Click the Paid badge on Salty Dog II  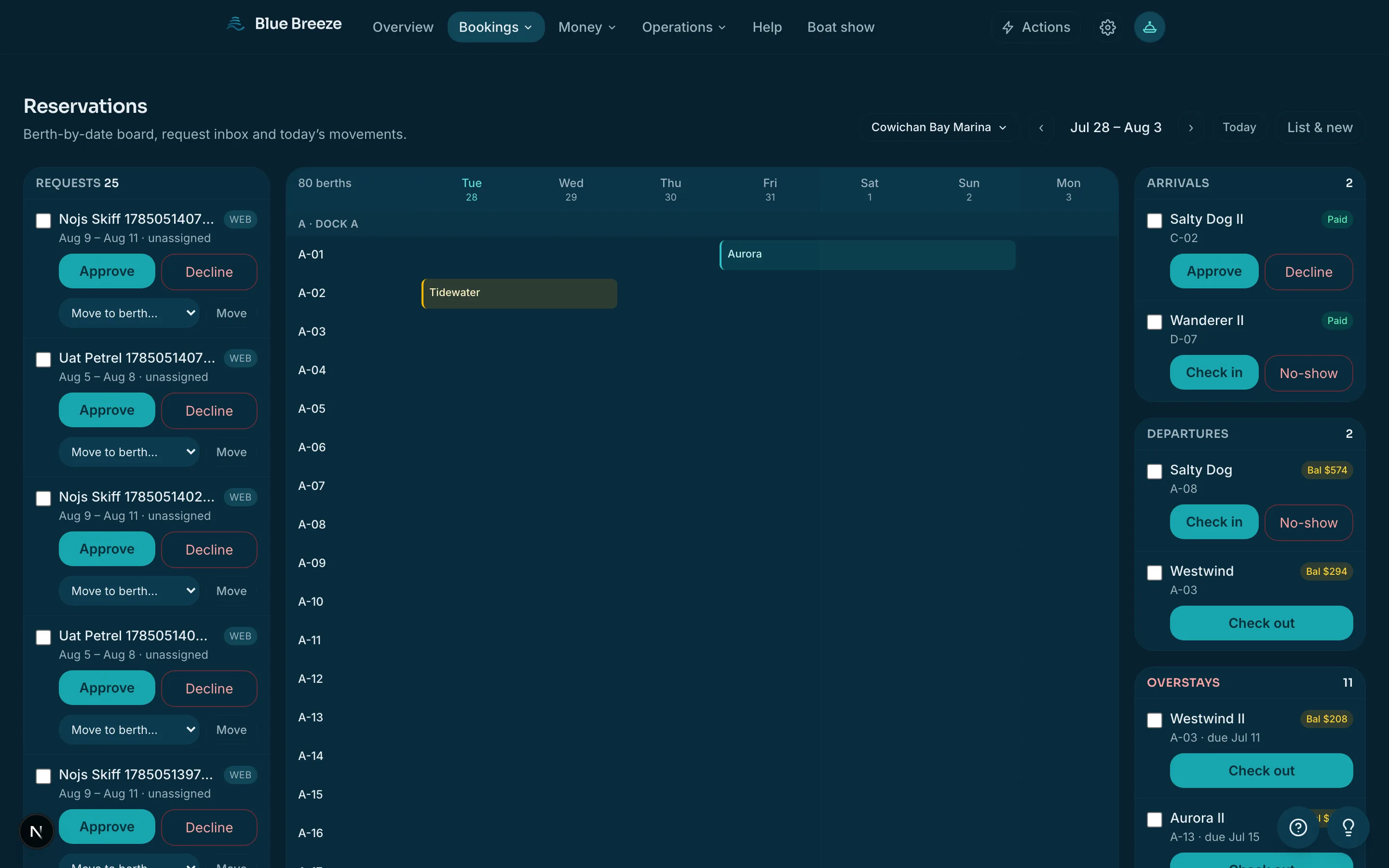[x=1337, y=219]
